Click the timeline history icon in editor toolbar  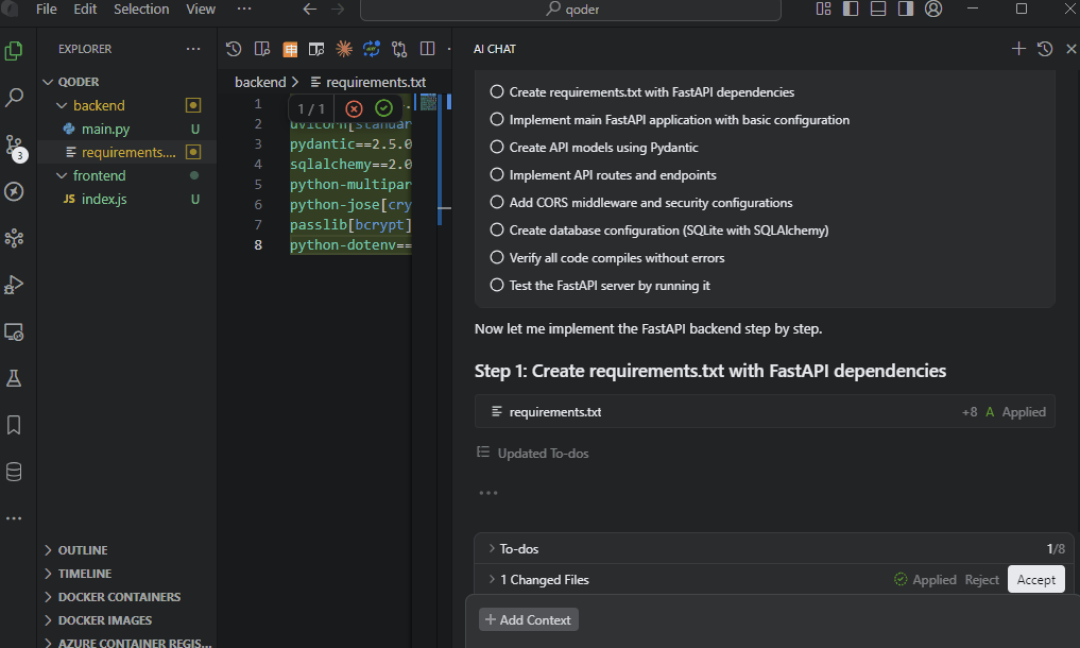click(233, 49)
